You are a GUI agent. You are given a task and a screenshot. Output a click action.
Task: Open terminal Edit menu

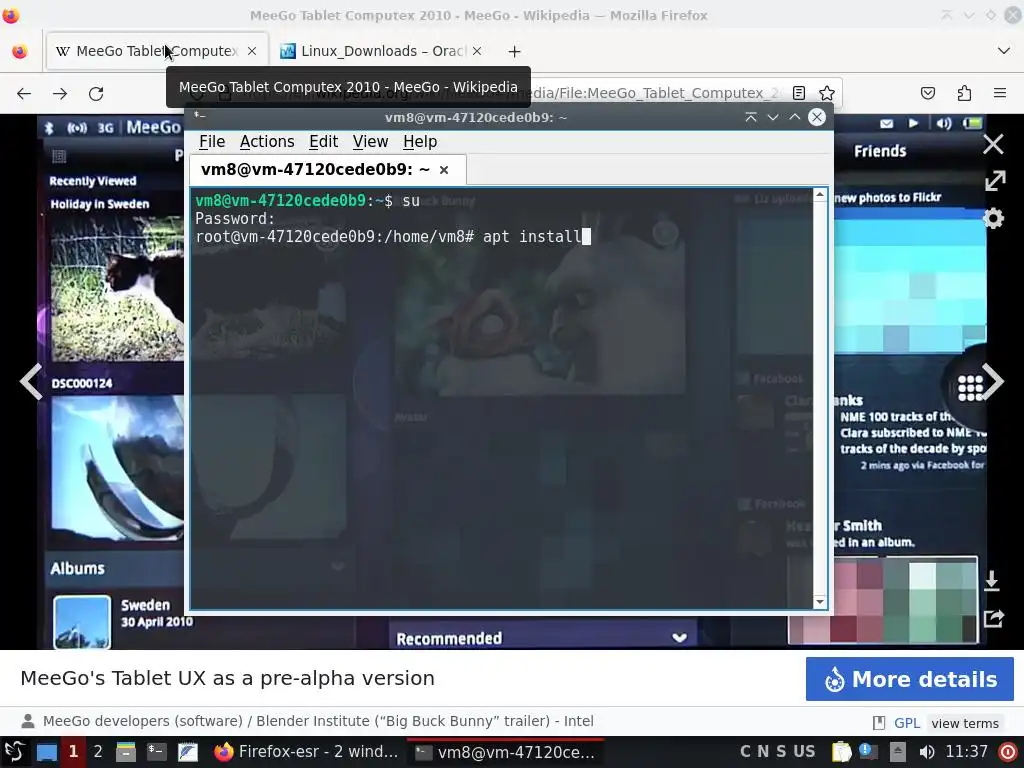[323, 142]
